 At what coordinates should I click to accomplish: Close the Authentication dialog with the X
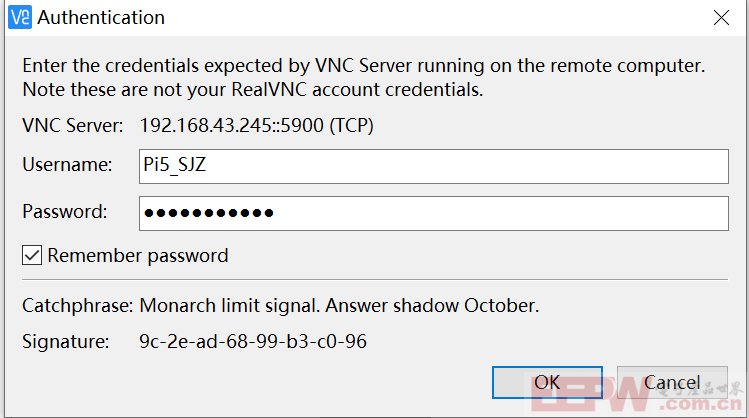(721, 18)
